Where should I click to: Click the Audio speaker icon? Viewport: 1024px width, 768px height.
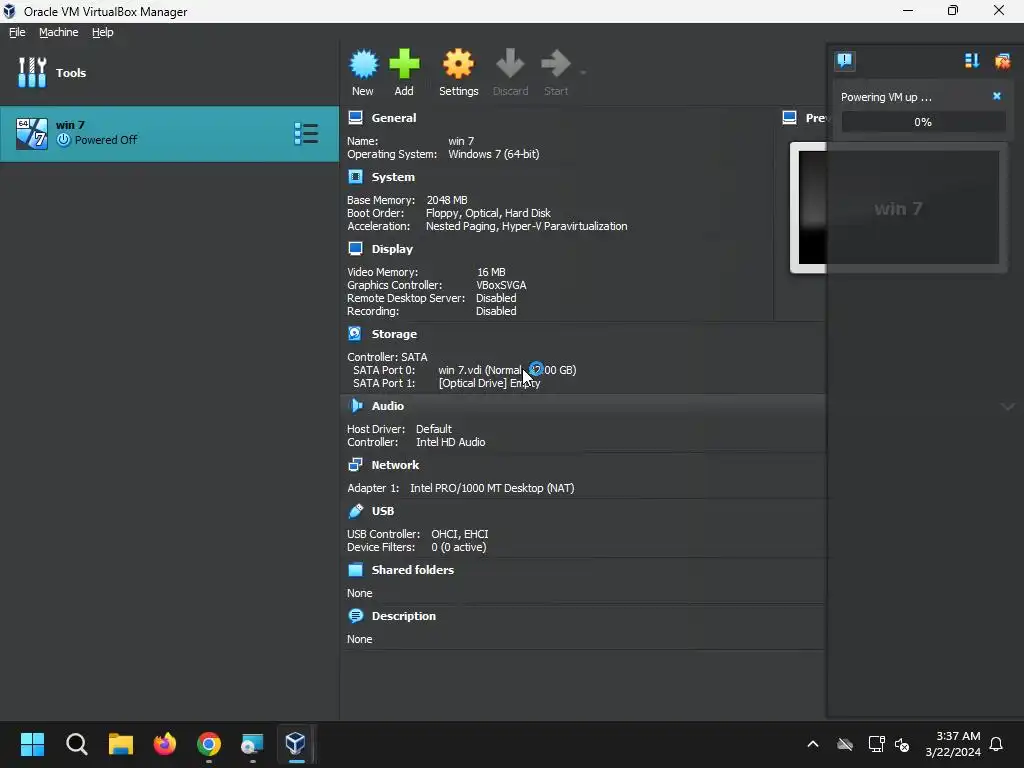point(356,406)
